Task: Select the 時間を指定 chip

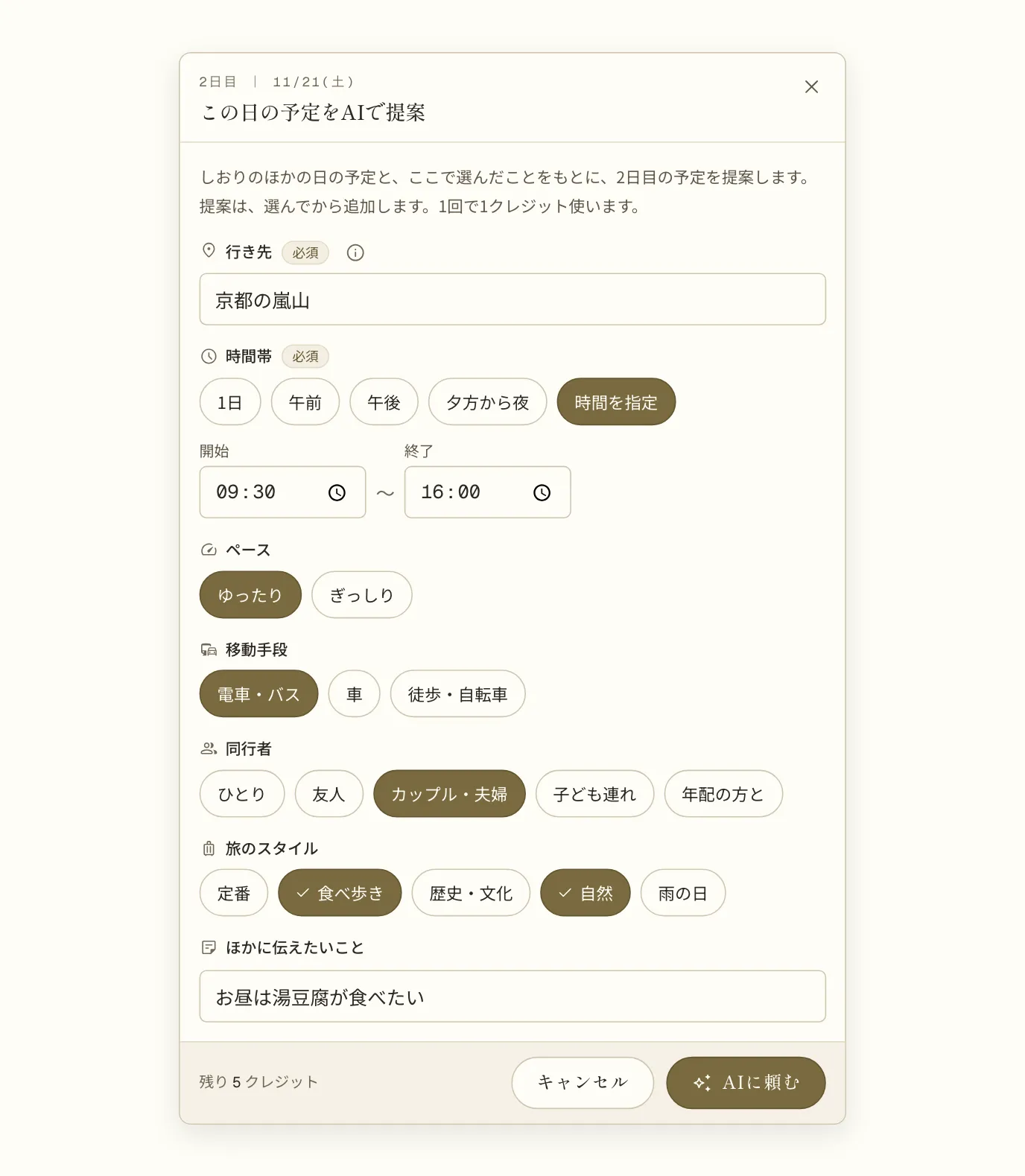Action: coord(616,402)
